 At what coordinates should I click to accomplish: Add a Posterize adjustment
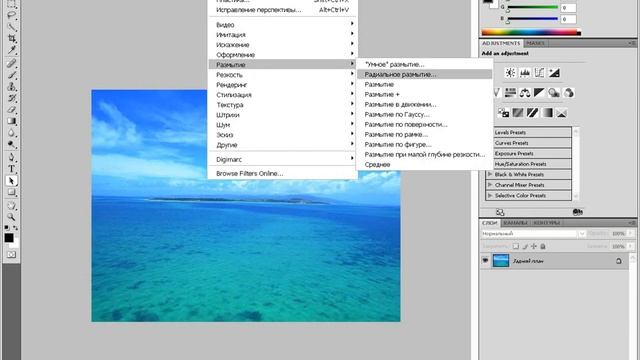click(518, 113)
